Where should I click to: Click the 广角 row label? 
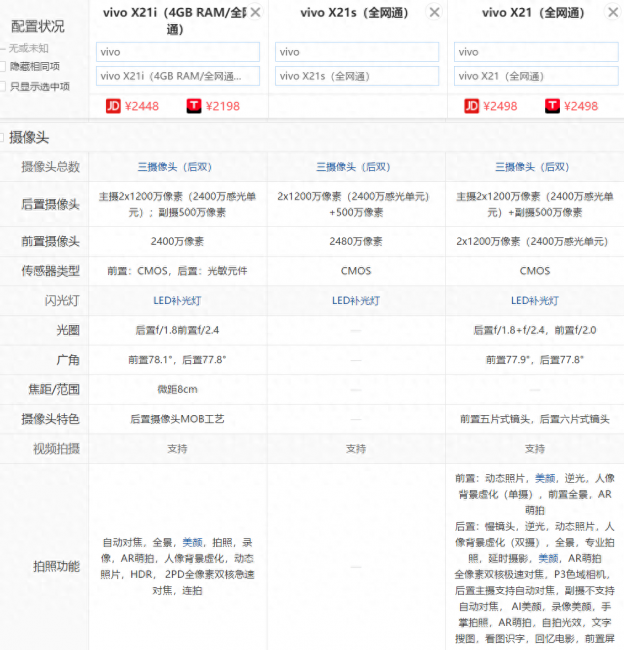[x=68, y=360]
